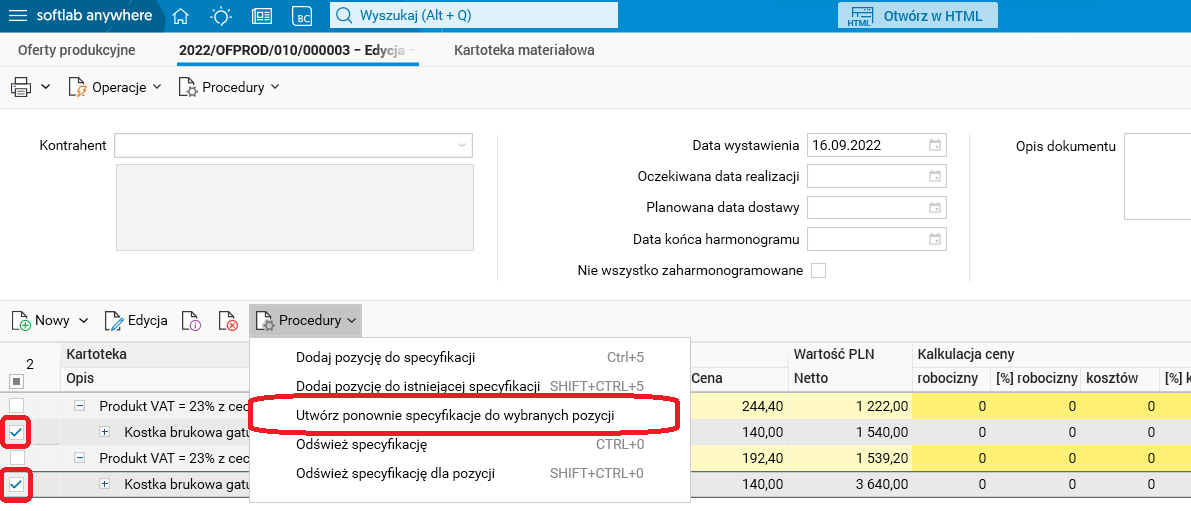Screen dimensions: 1191x511
Task: Click the Otwórz w HTML button
Action: (x=918, y=15)
